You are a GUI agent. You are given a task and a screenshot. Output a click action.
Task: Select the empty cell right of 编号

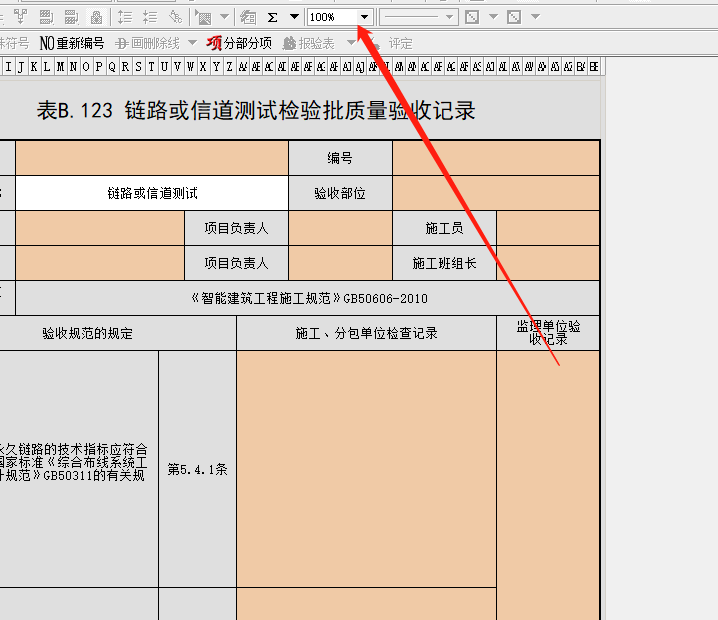[496, 158]
